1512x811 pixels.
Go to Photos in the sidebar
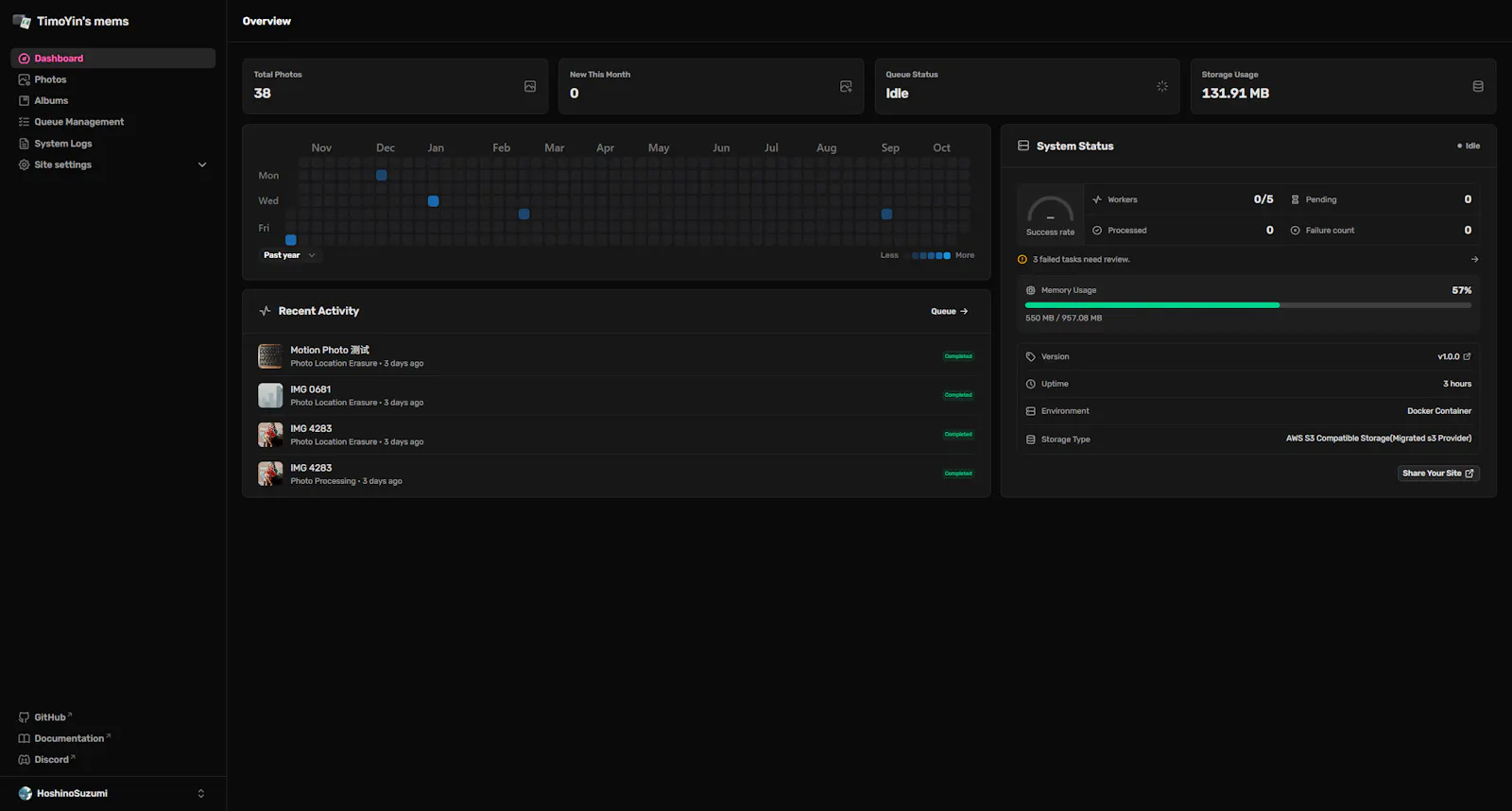(x=112, y=79)
